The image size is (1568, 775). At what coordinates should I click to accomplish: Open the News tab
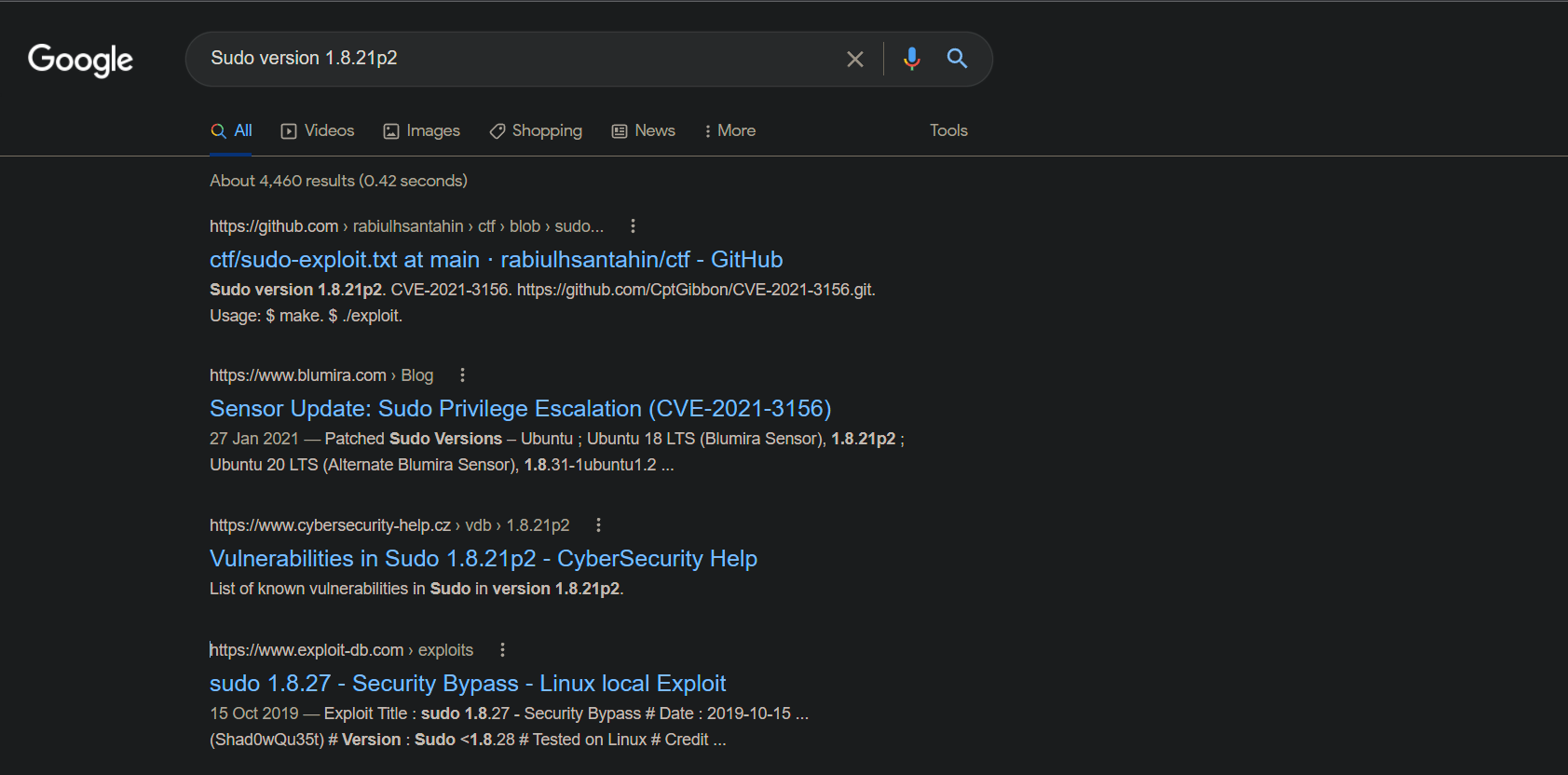point(644,131)
